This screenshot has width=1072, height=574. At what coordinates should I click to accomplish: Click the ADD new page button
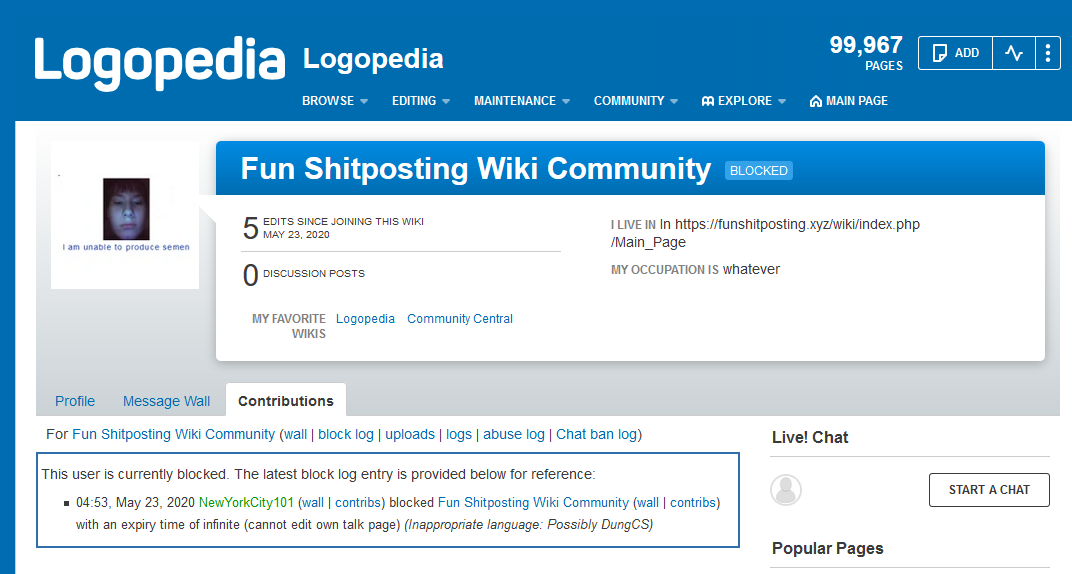955,53
